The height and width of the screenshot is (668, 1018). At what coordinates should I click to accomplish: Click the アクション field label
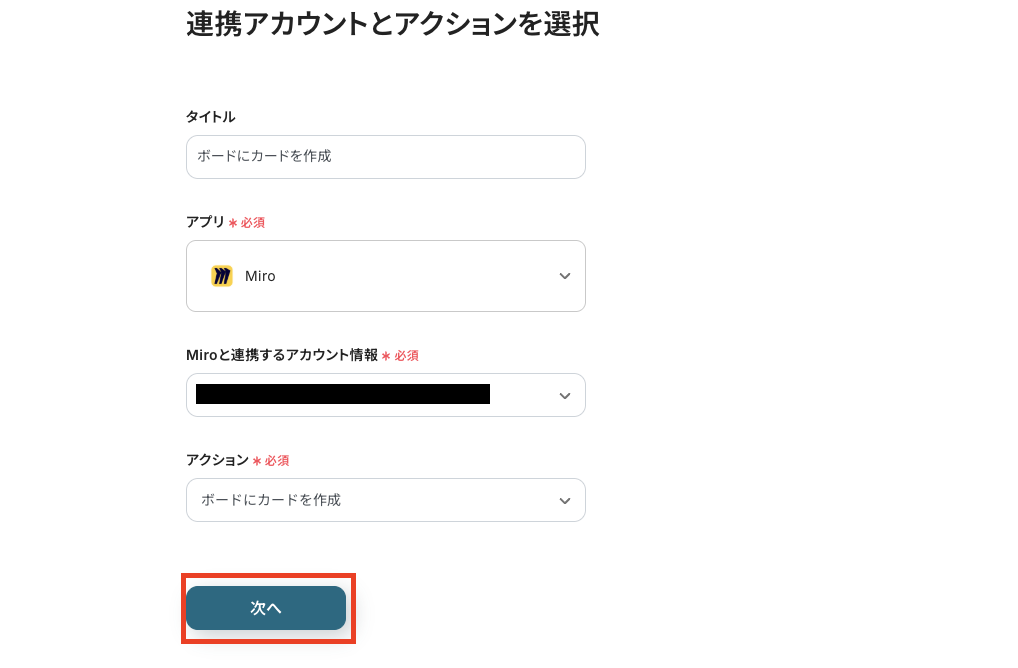tap(216, 460)
